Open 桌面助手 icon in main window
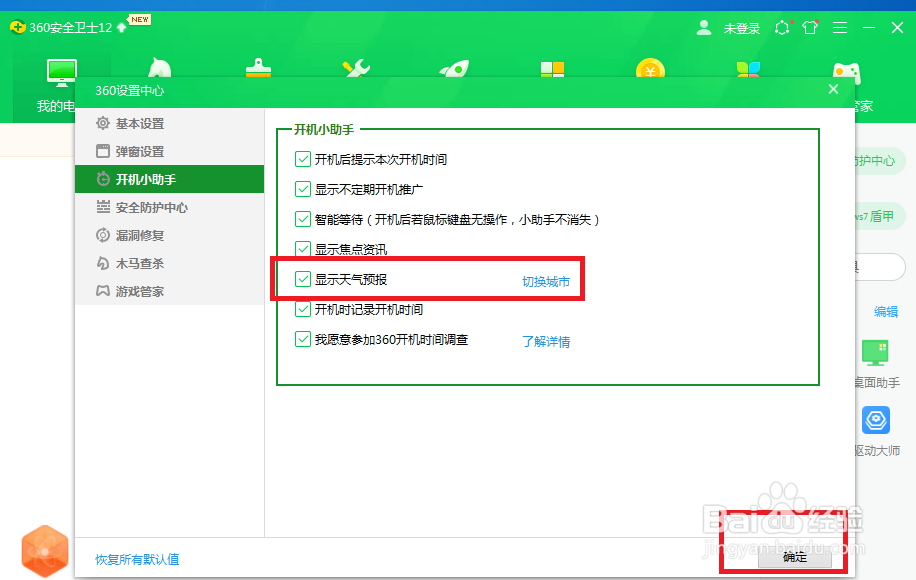Image resolution: width=916 pixels, height=580 pixels. click(875, 353)
